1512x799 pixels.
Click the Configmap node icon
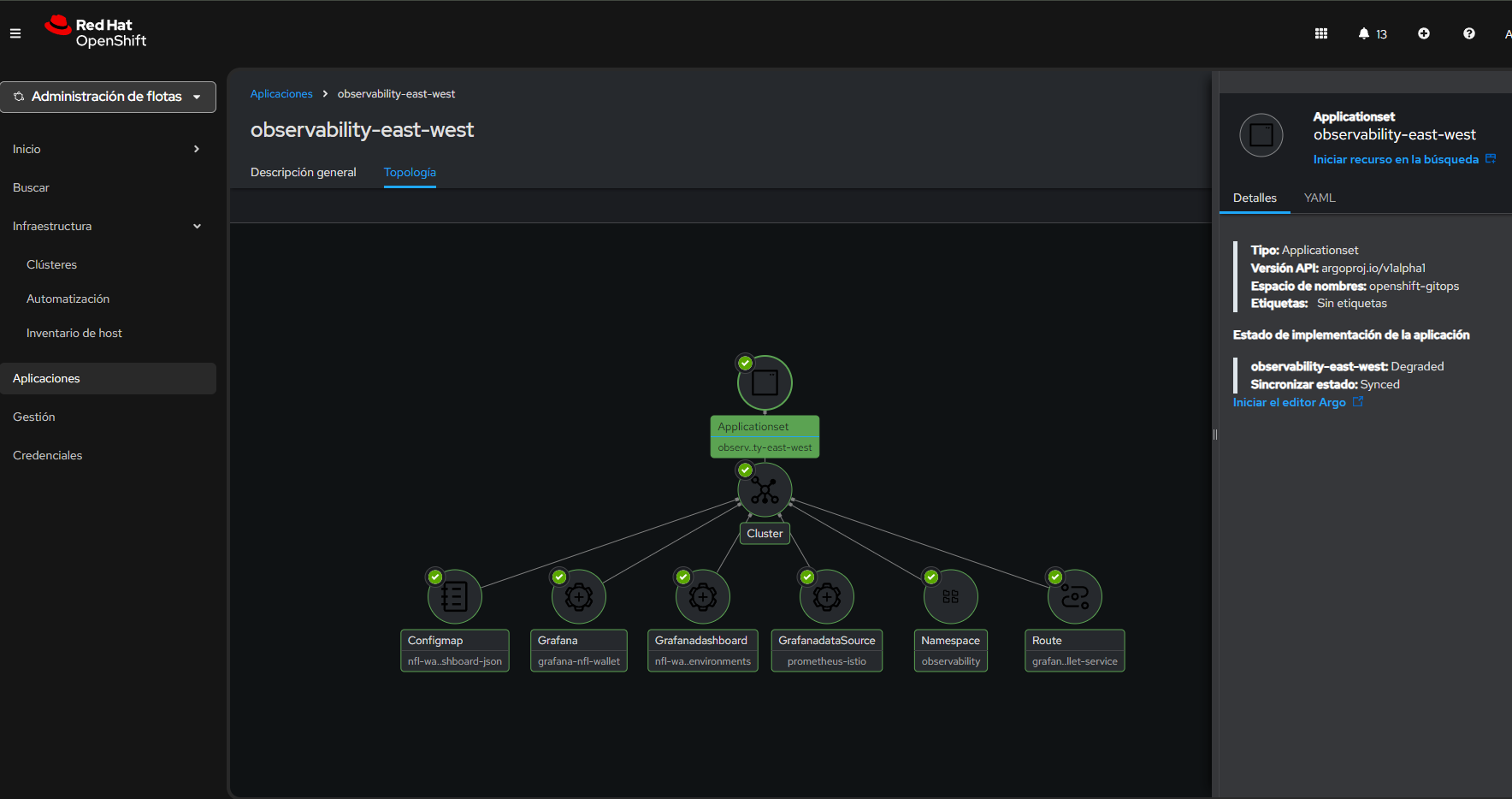[x=454, y=596]
